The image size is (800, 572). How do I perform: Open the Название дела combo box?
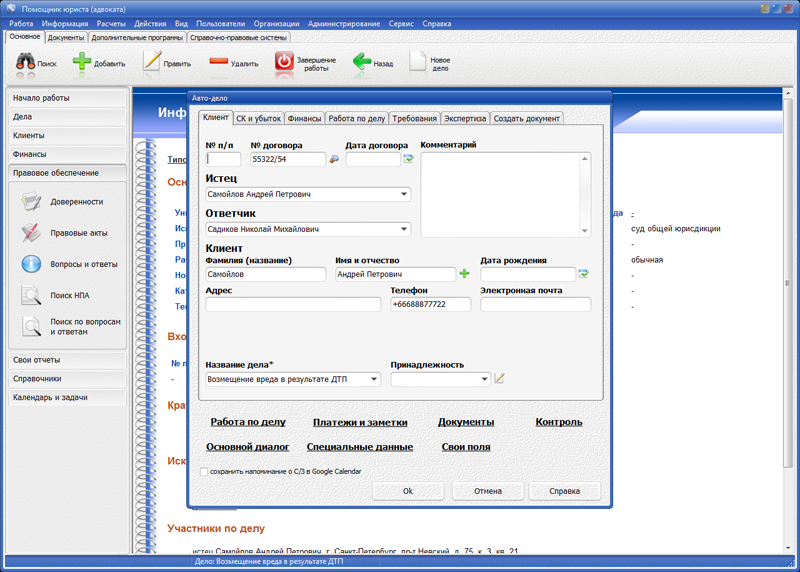(x=374, y=380)
